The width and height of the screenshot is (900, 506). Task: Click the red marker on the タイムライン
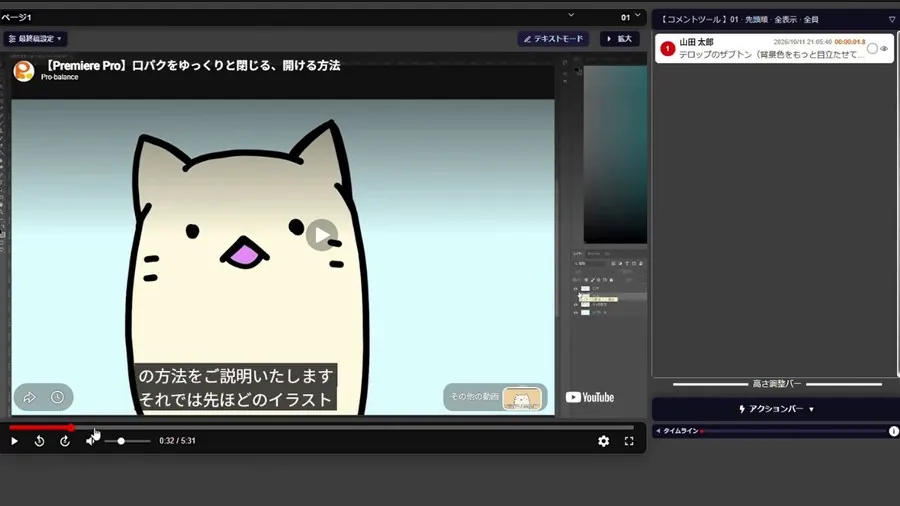(x=702, y=431)
